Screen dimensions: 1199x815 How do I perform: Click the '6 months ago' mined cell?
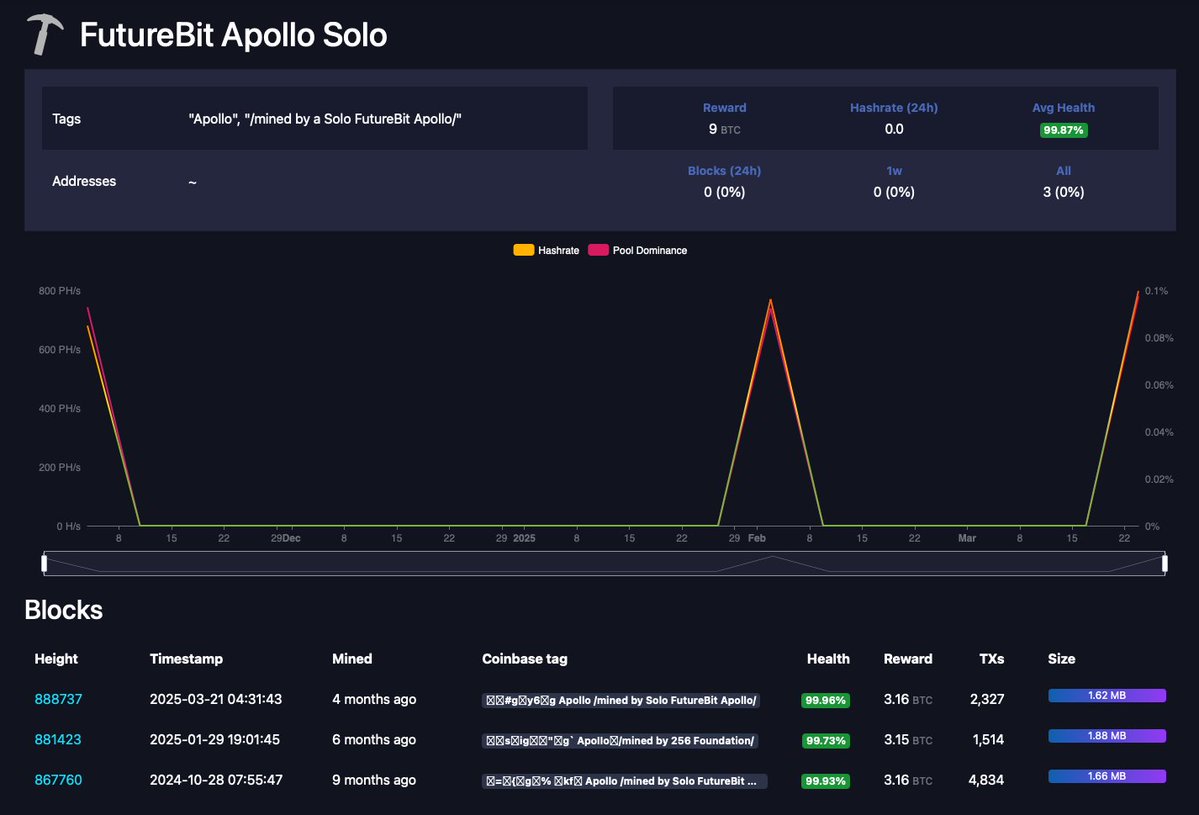tap(374, 739)
